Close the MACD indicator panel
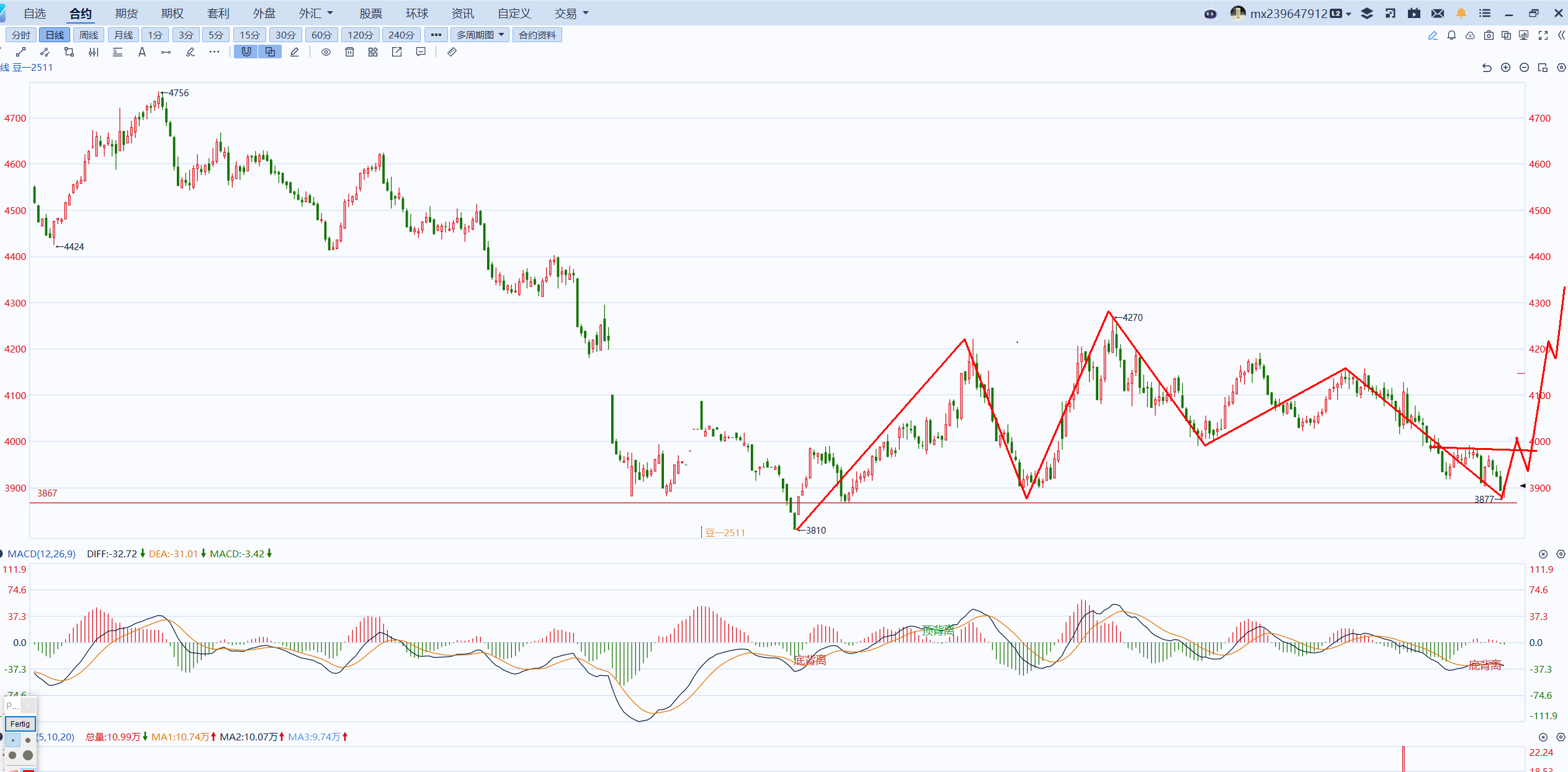Image resolution: width=1568 pixels, height=772 pixels. click(1543, 554)
